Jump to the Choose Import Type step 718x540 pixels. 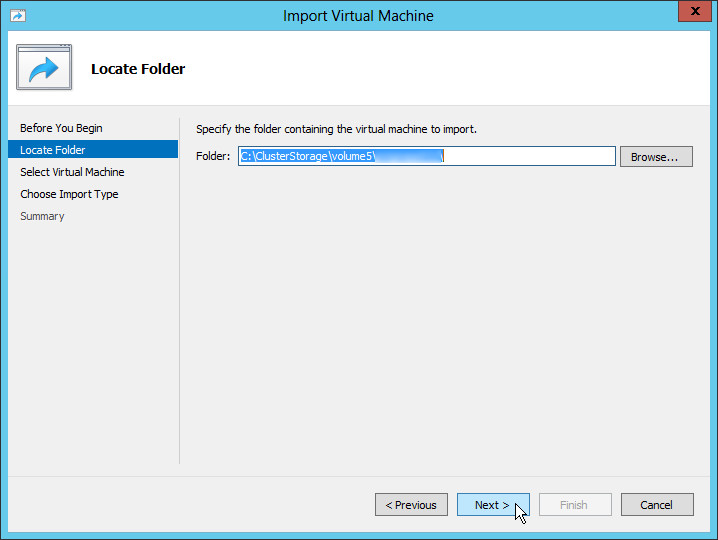[x=69, y=194]
